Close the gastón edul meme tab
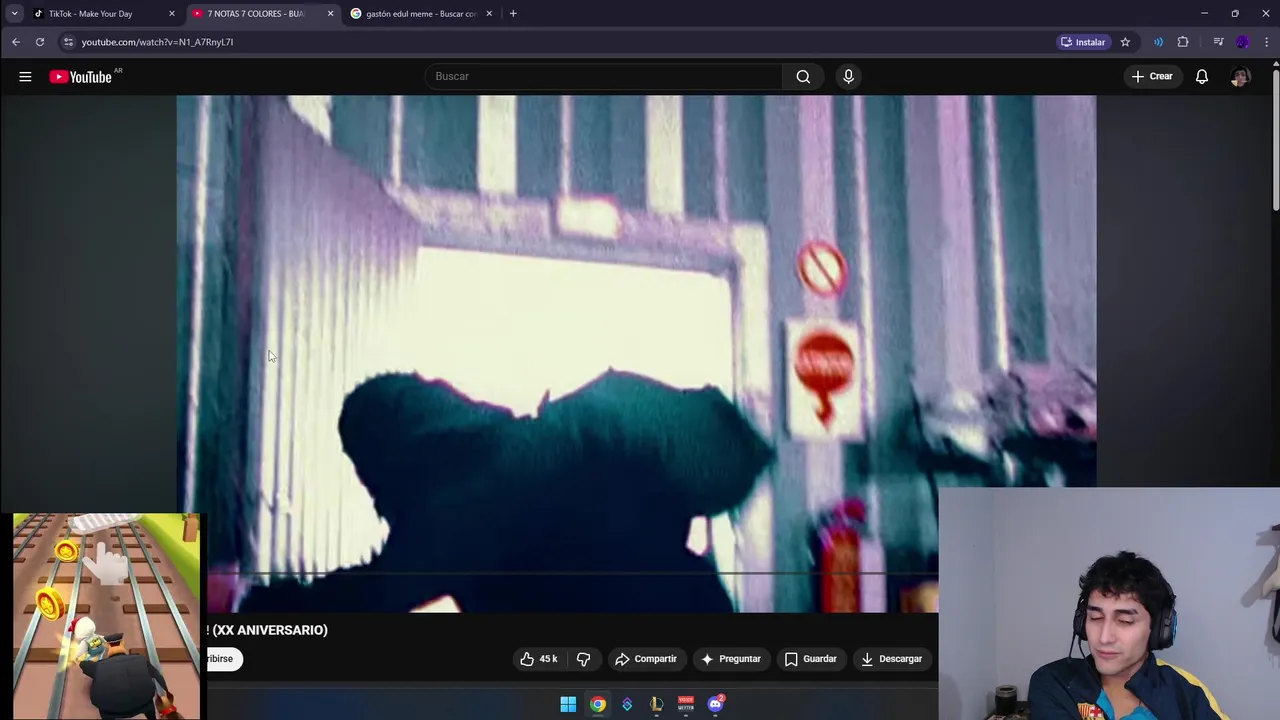The image size is (1280, 720). 490,14
